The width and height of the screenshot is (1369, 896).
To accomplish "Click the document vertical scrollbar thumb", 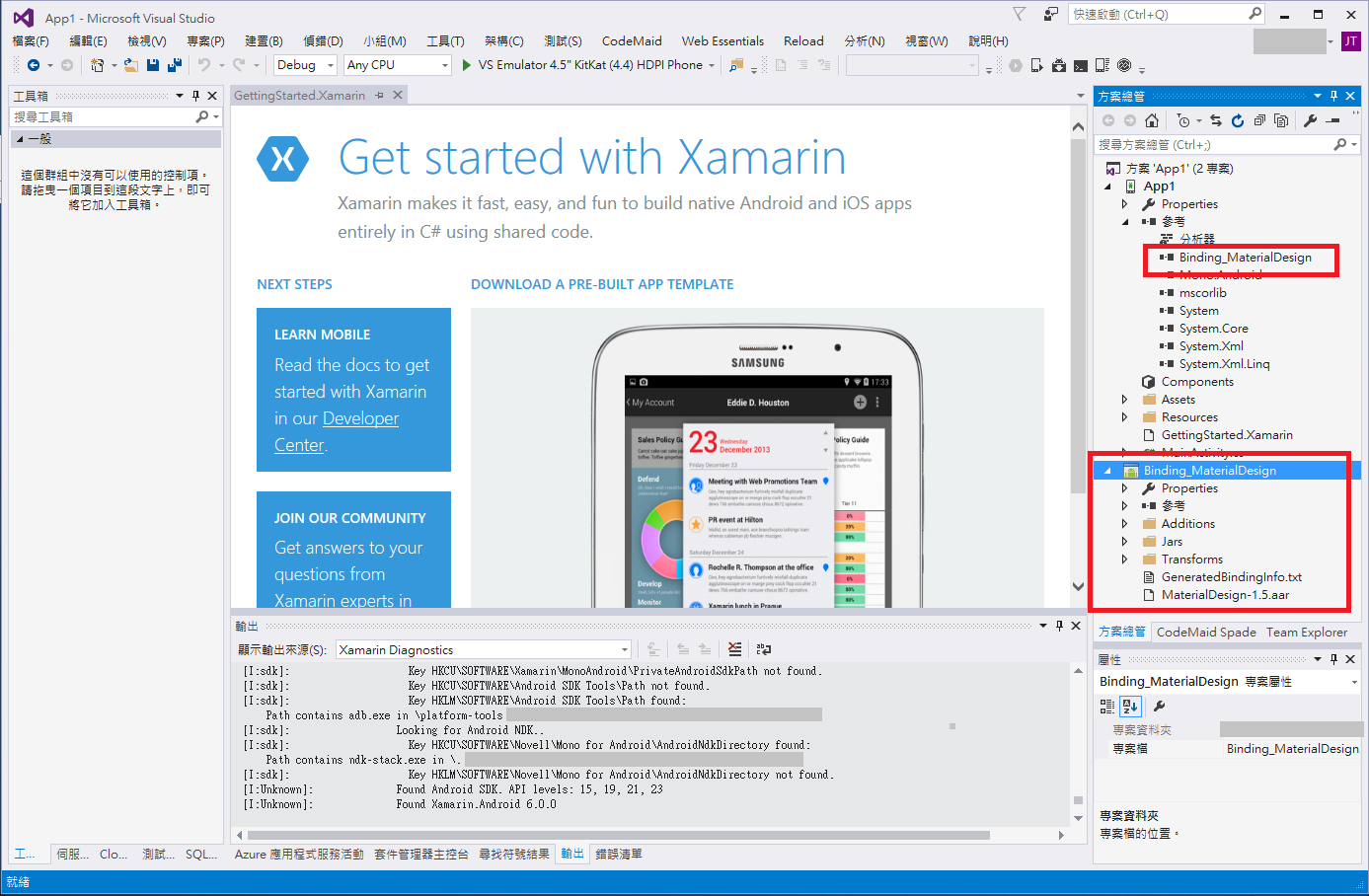I will coord(1078,316).
